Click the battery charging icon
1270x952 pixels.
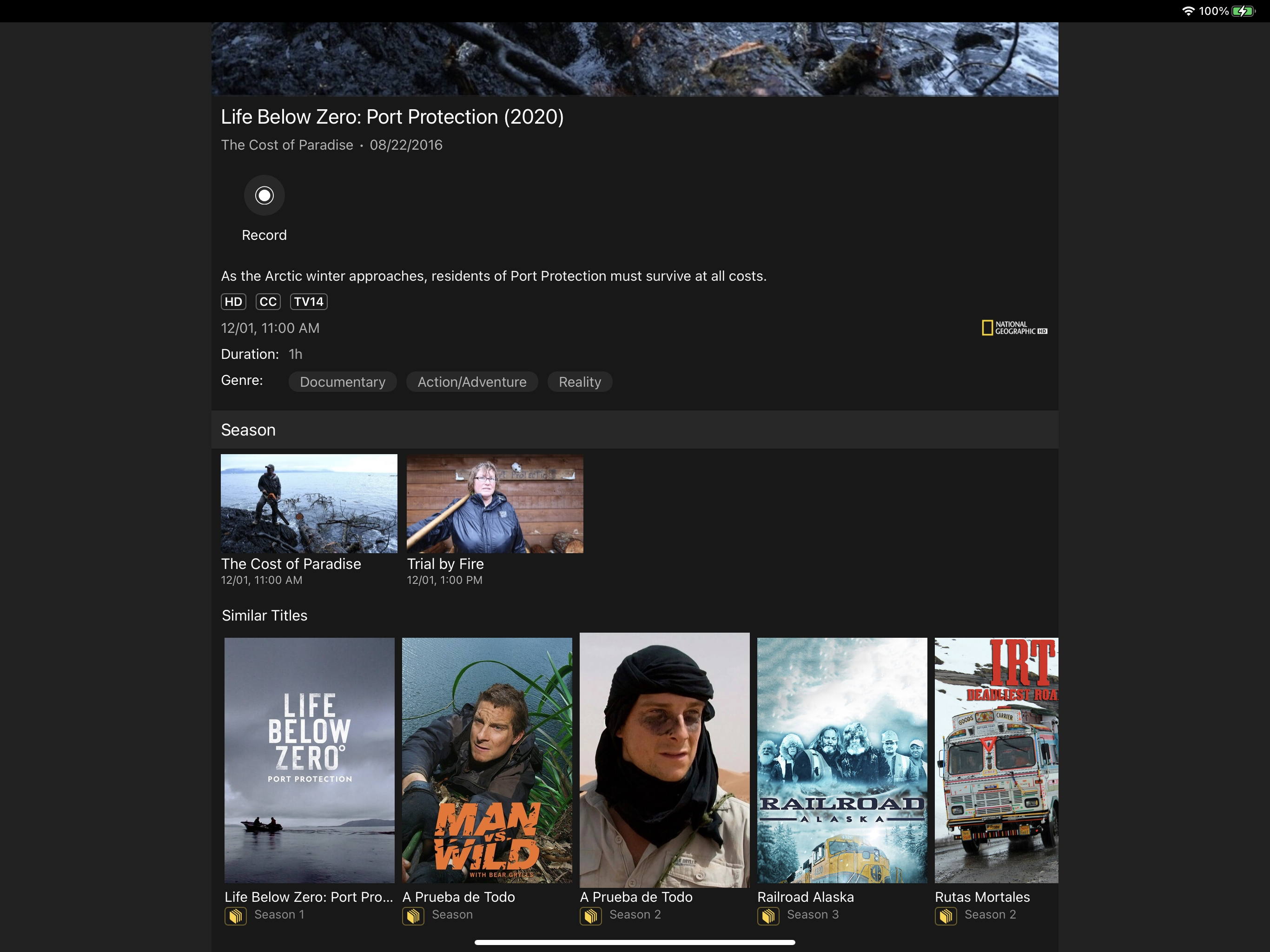tap(1243, 11)
